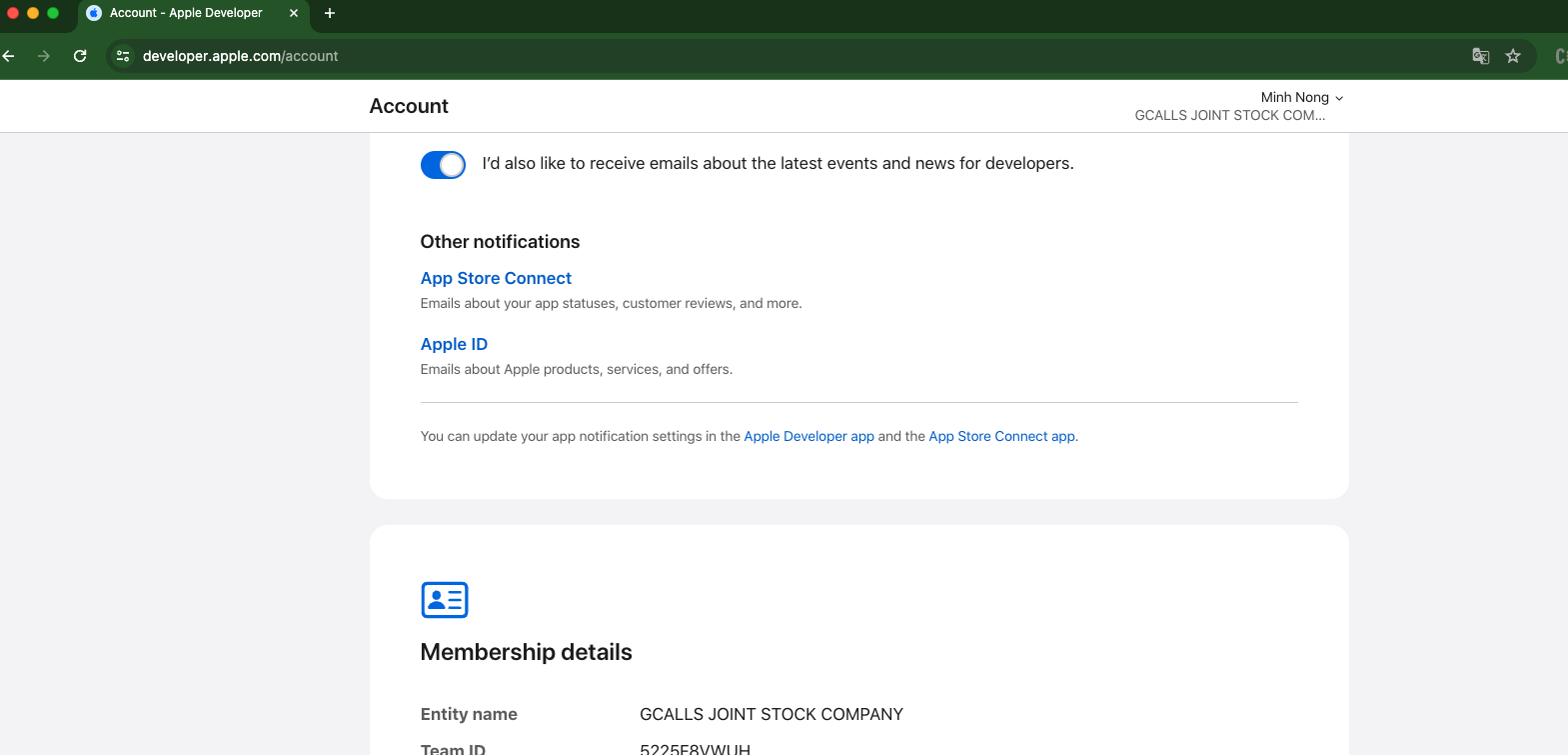Close the Account - Apple Developer tab
1568x755 pixels.
[x=294, y=13]
